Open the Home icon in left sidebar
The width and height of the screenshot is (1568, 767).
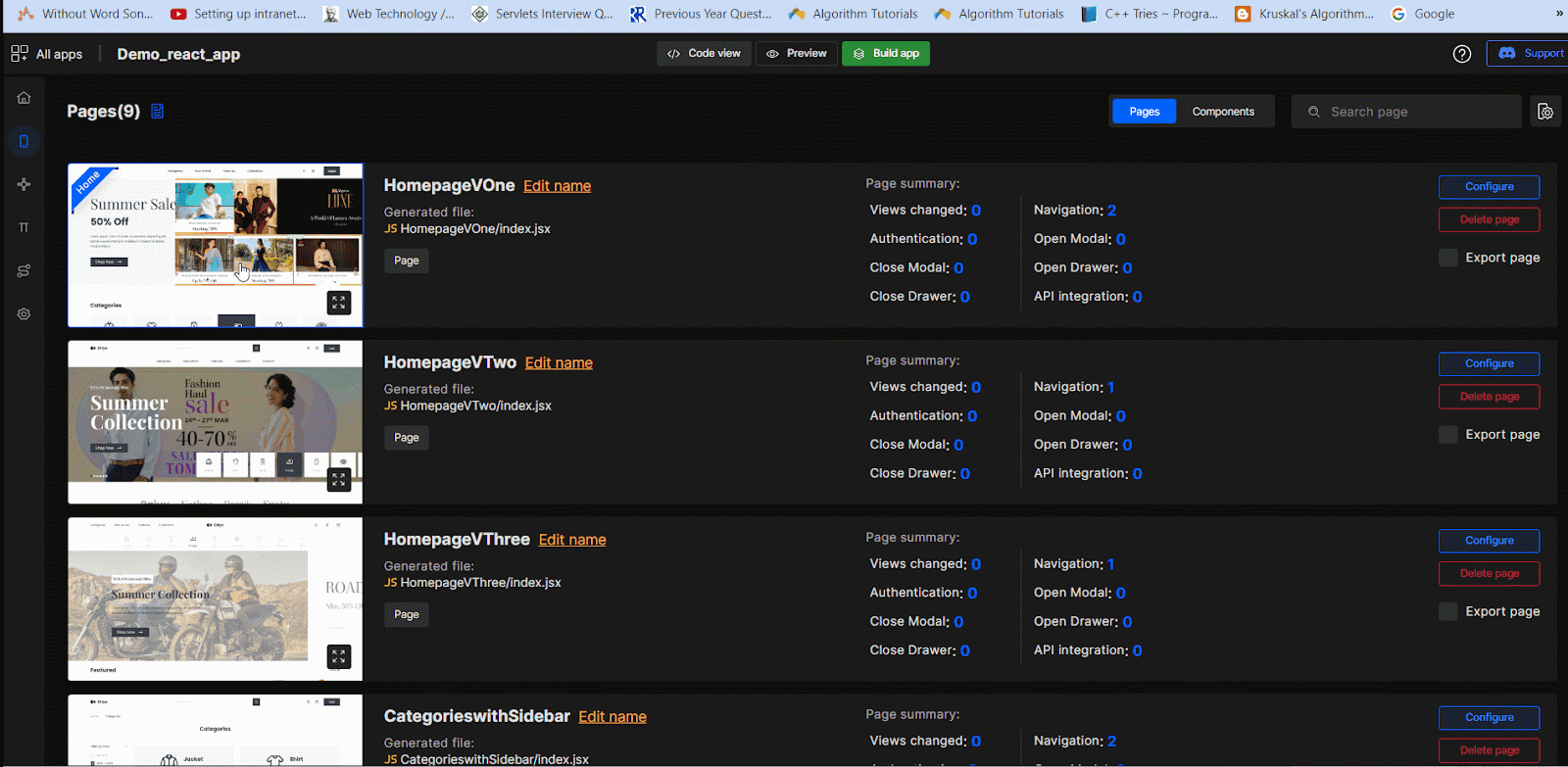coord(24,98)
